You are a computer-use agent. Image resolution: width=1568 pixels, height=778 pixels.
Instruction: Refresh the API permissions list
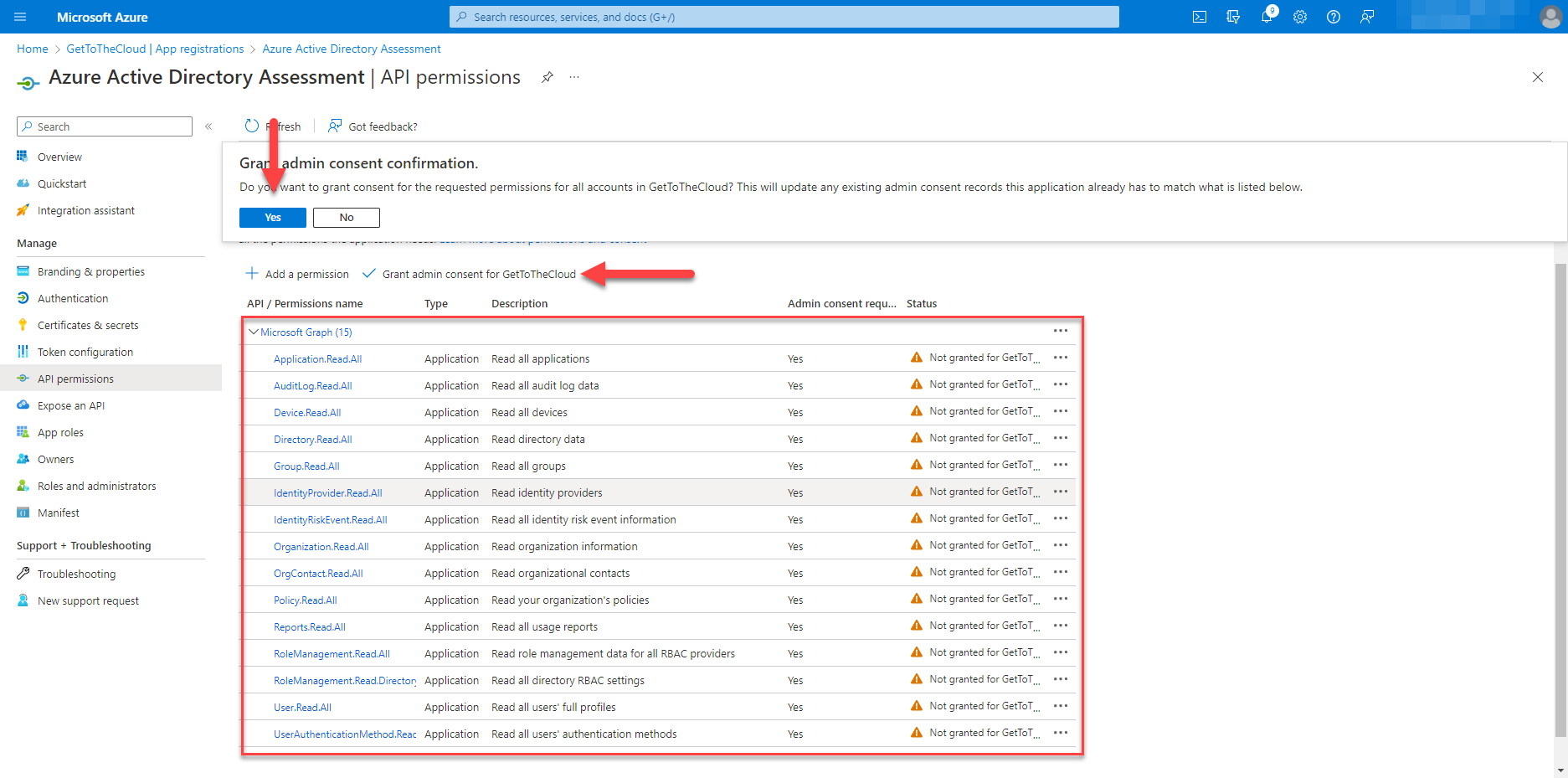point(251,126)
